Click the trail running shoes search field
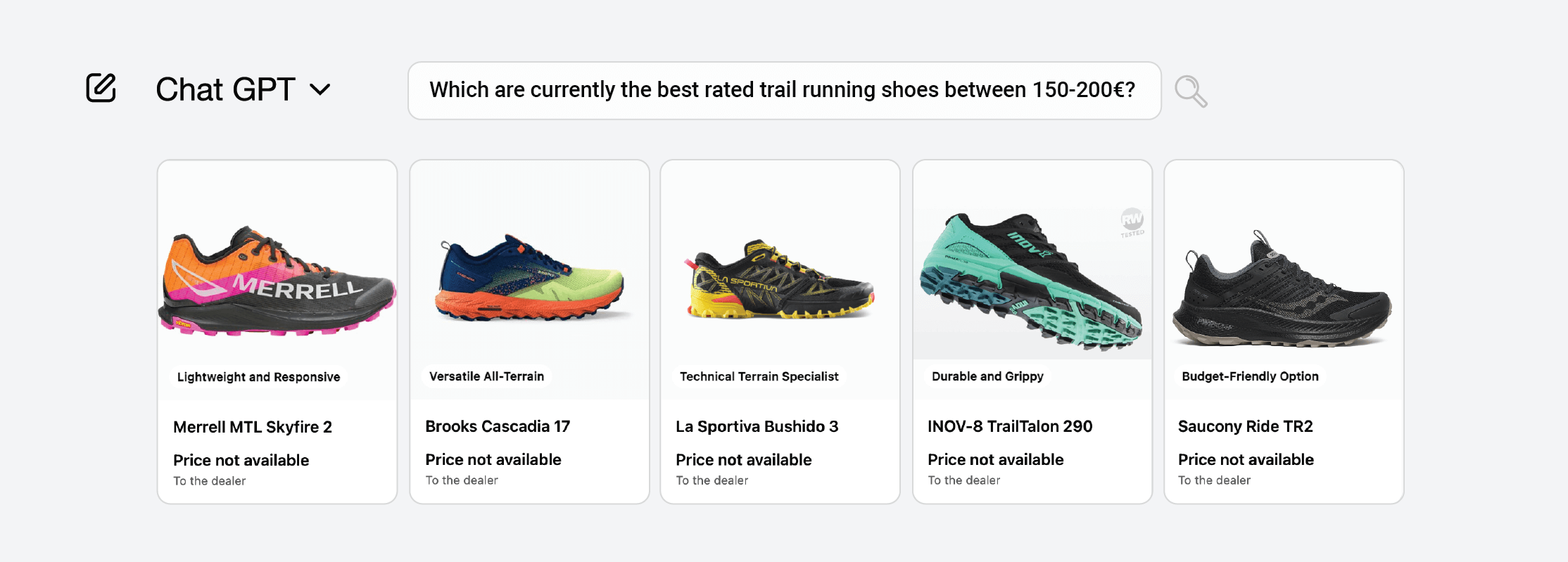This screenshot has width=1568, height=562. [x=783, y=90]
